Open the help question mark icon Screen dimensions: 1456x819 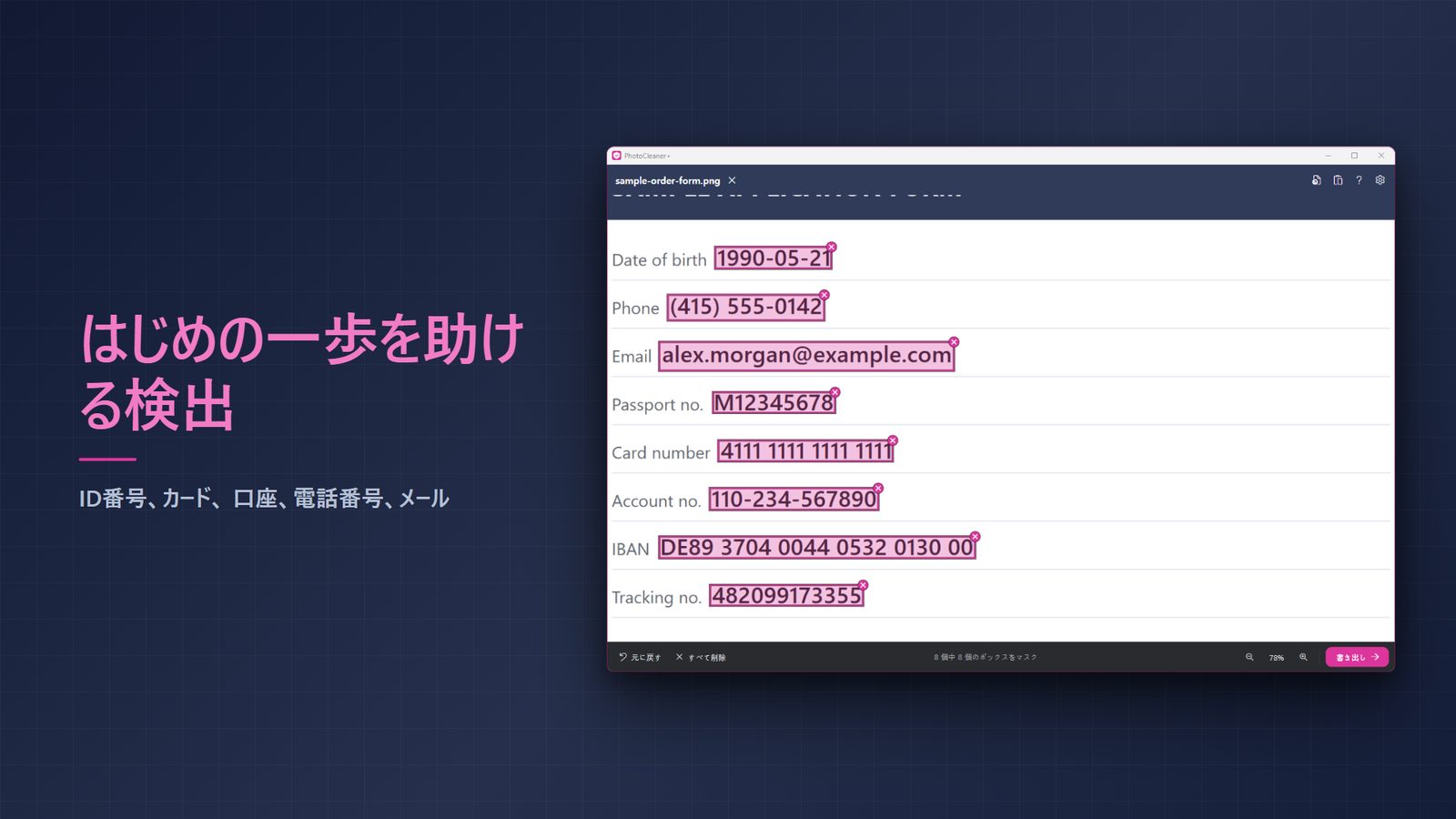1359,180
